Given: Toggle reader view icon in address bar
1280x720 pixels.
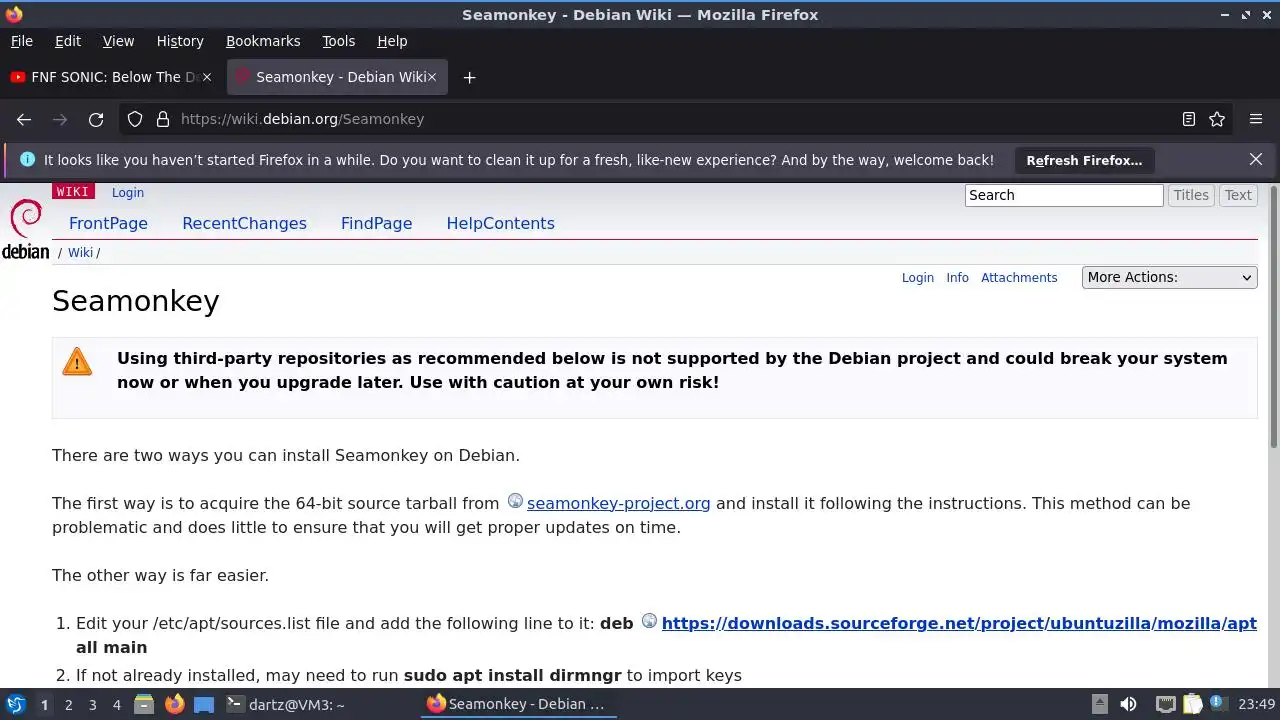Looking at the screenshot, I should (x=1189, y=119).
